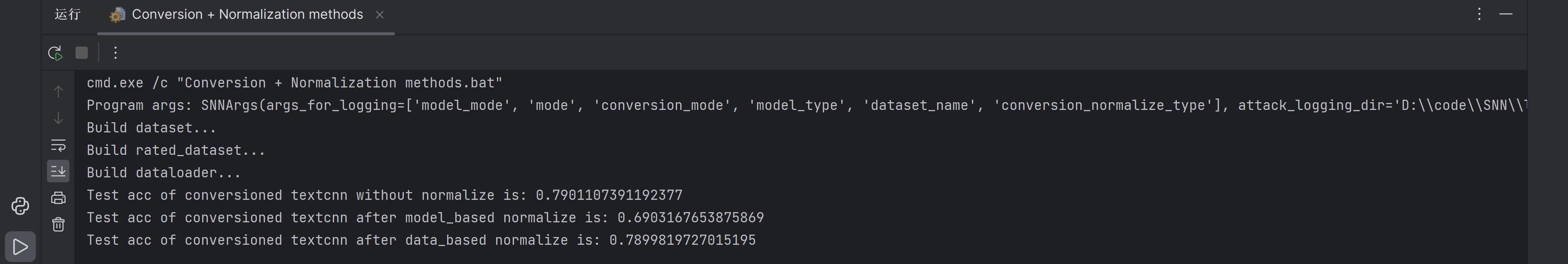The height and width of the screenshot is (264, 1568).
Task: Open the Python Console sidebar icon
Action: click(20, 206)
